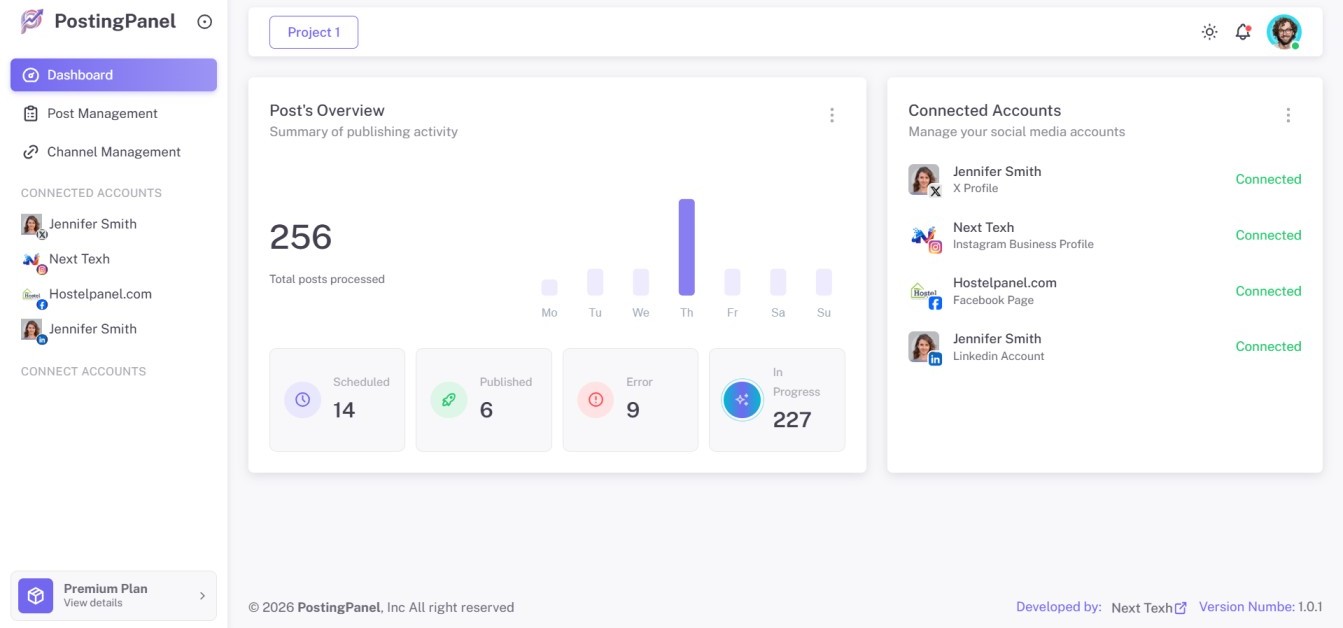Click the Published rocket icon

tap(449, 399)
